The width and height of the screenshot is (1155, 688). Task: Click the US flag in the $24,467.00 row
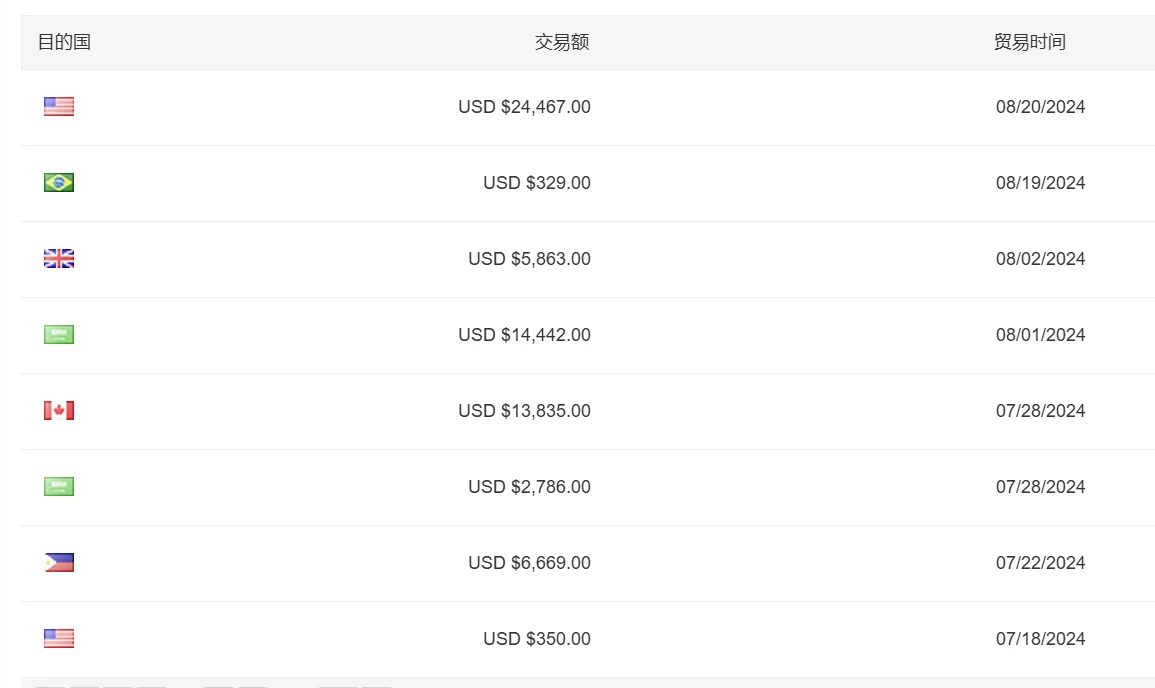coord(59,106)
